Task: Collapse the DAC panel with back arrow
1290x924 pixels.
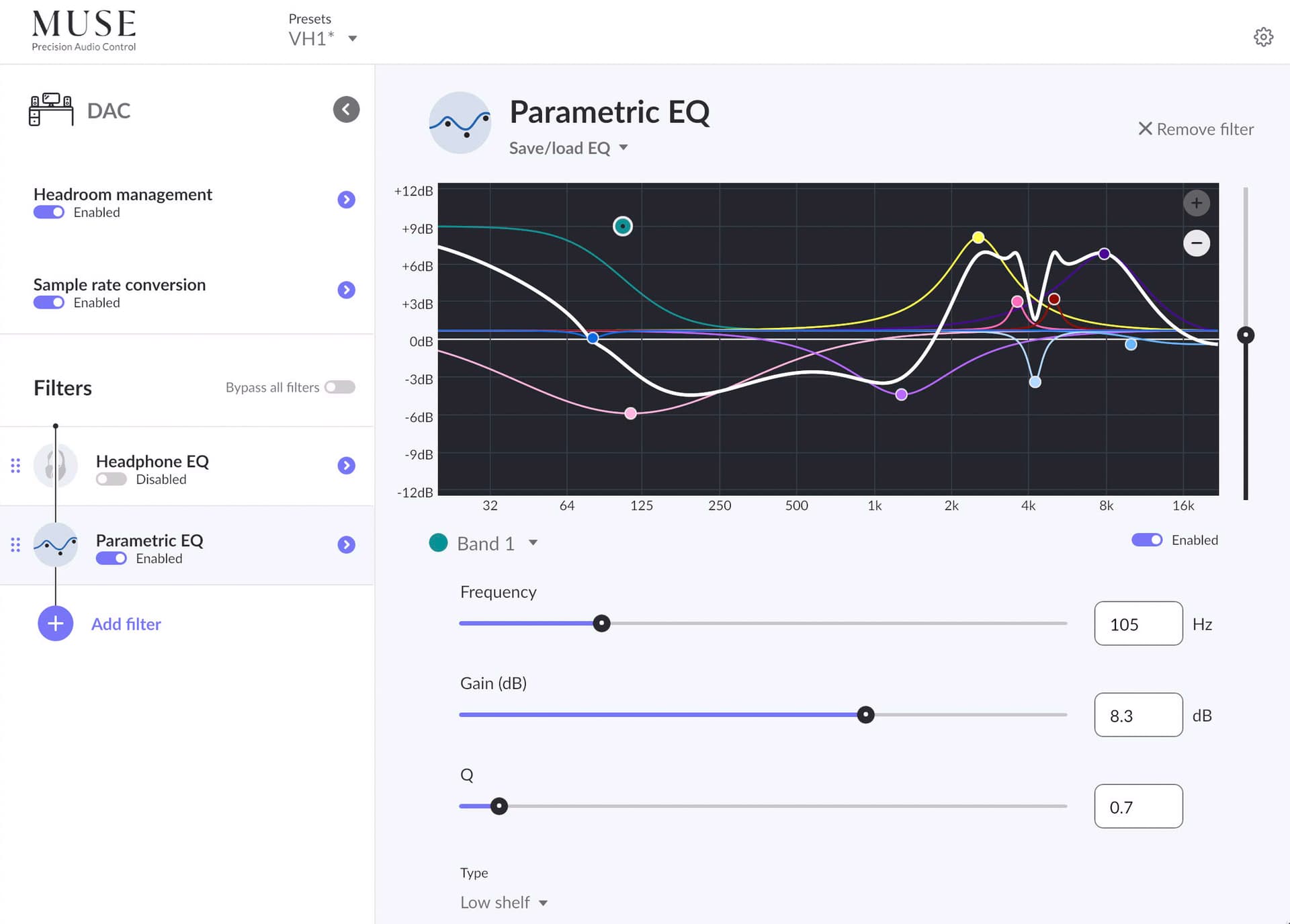Action: (x=346, y=110)
